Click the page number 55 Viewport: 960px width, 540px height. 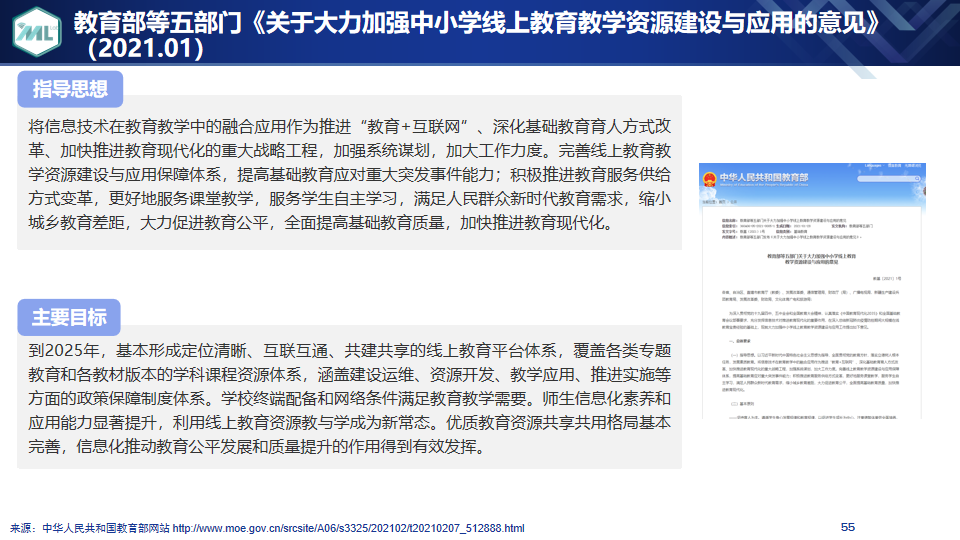pyautogui.click(x=848, y=527)
